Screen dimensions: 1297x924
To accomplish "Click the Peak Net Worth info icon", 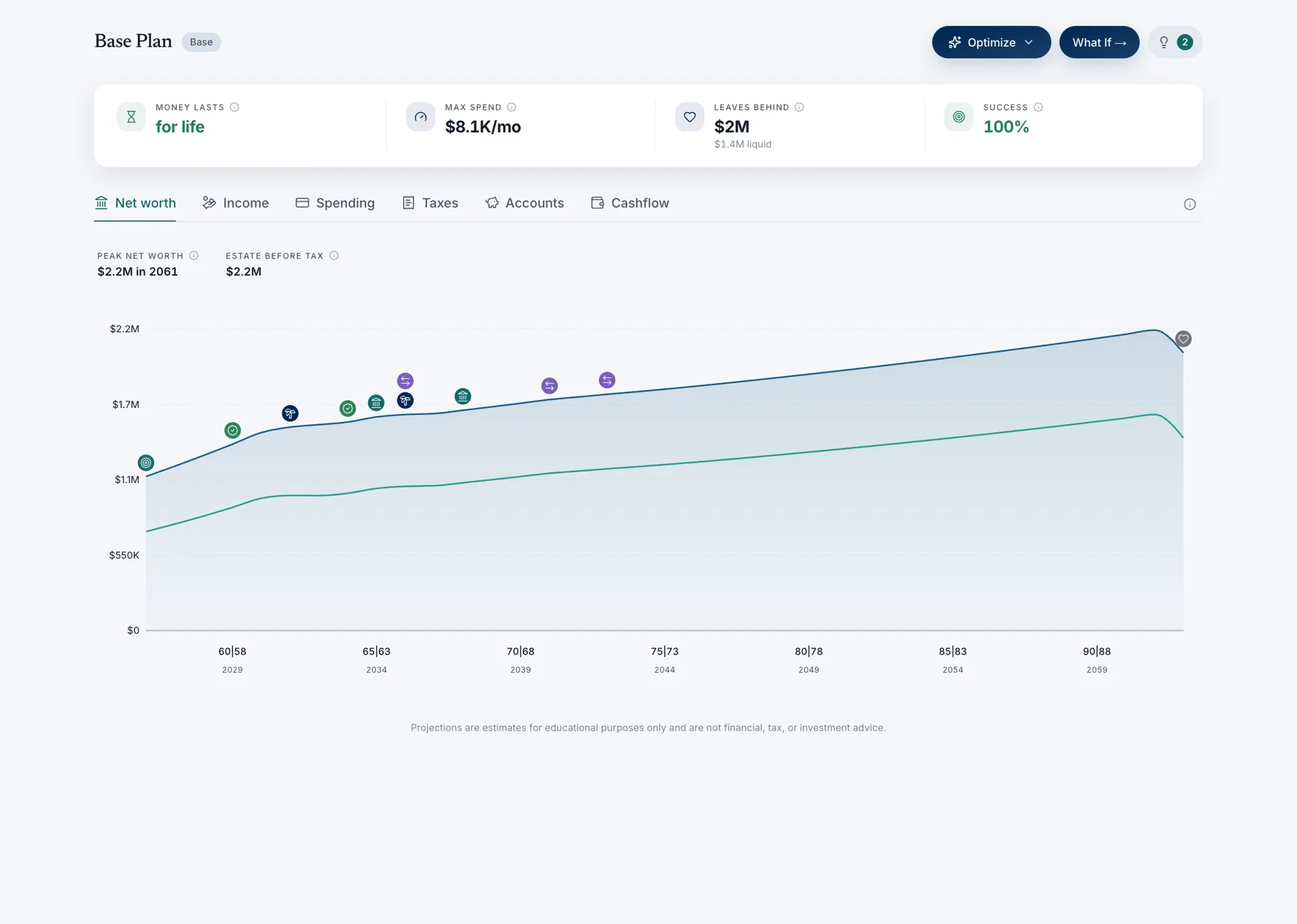I will 194,255.
